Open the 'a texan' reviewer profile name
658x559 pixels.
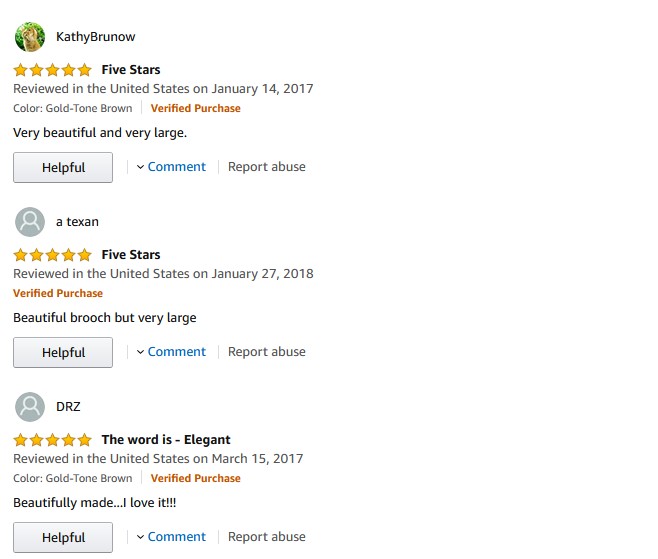coord(77,222)
